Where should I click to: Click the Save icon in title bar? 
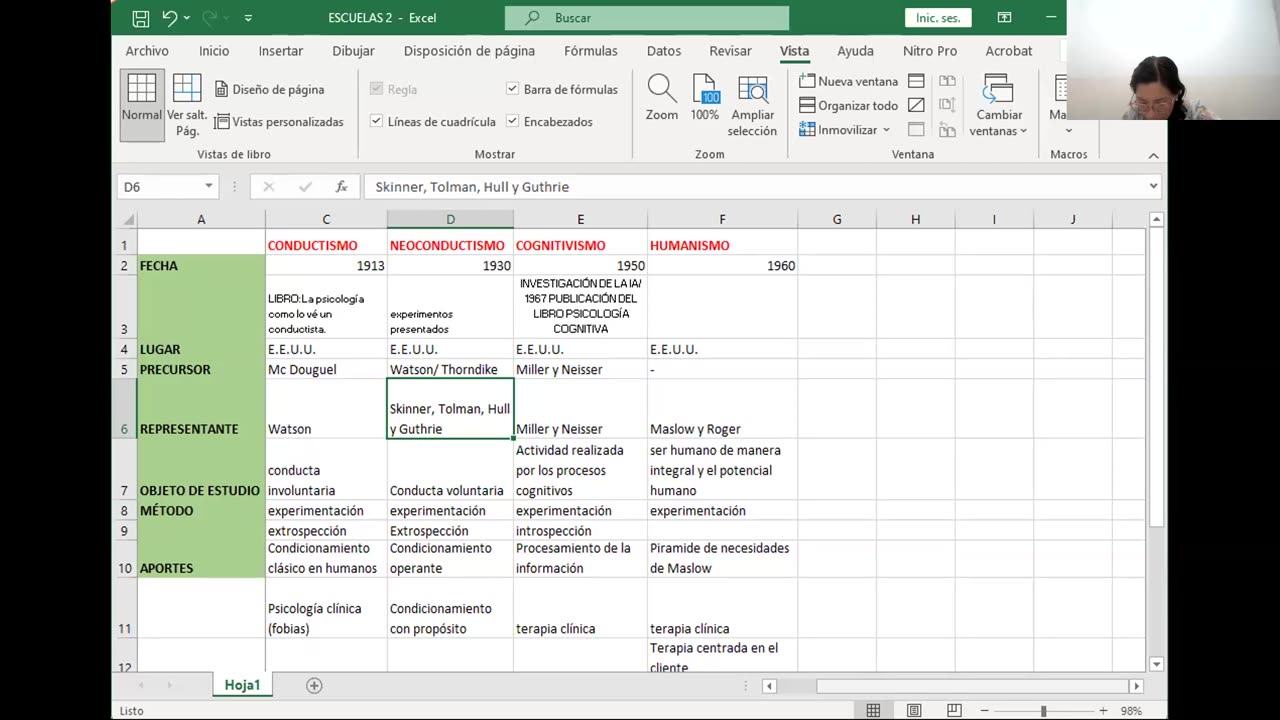(x=141, y=18)
